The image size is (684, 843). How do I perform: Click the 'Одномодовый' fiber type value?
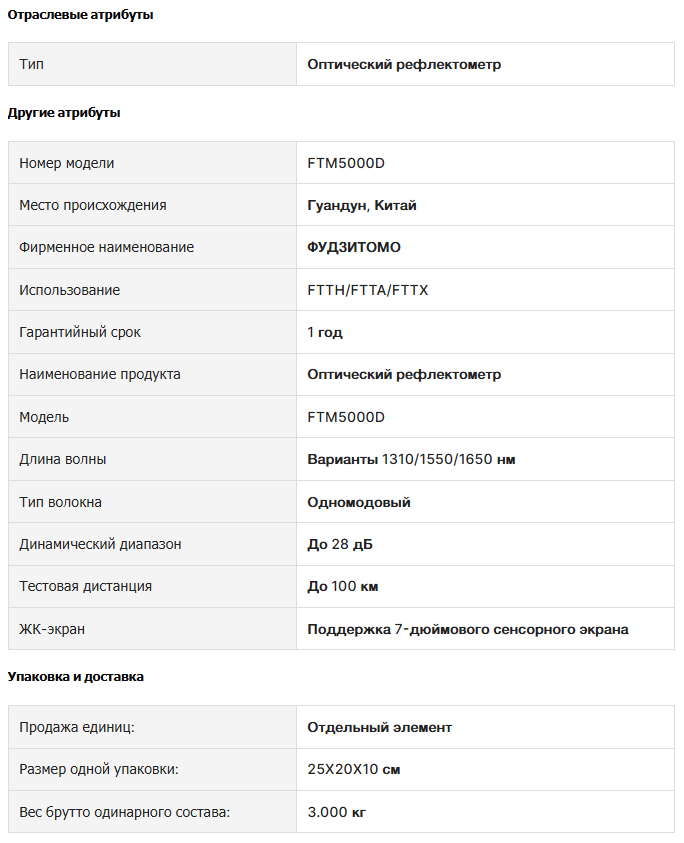359,502
